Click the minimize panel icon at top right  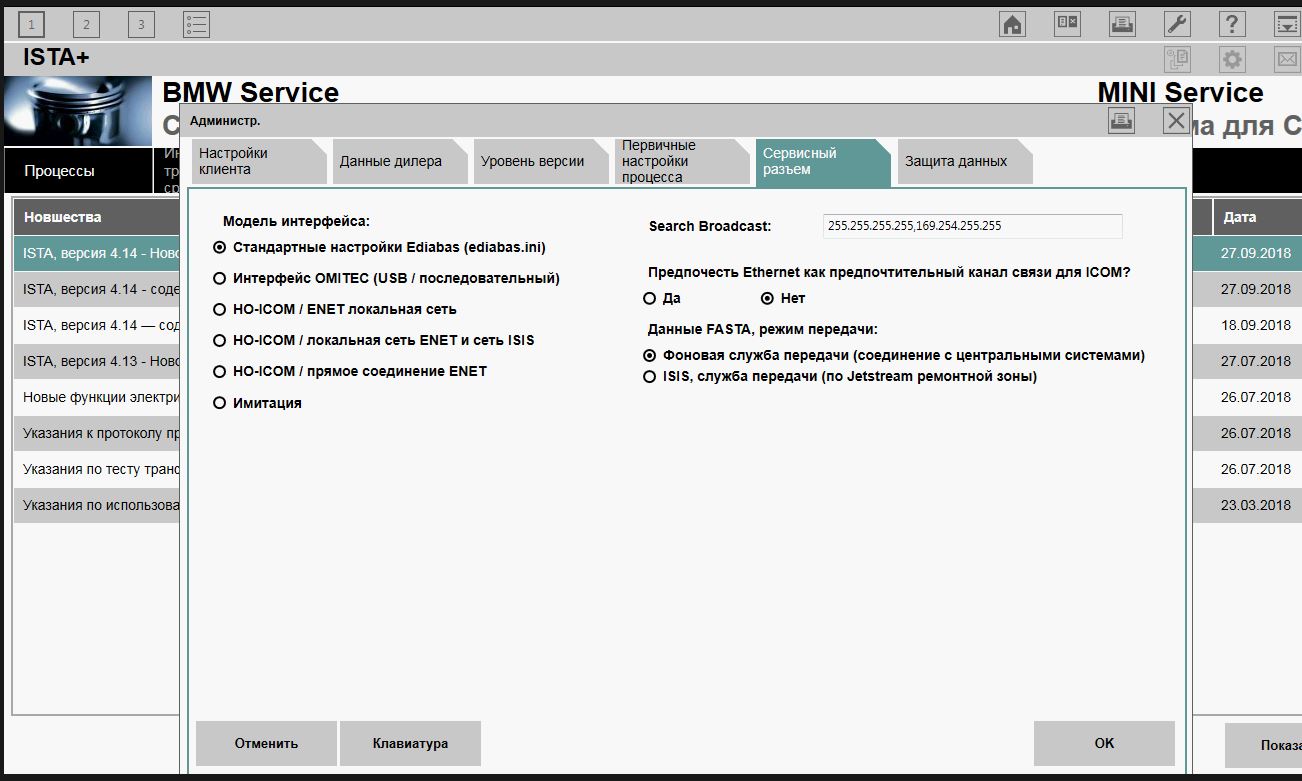coord(1287,25)
